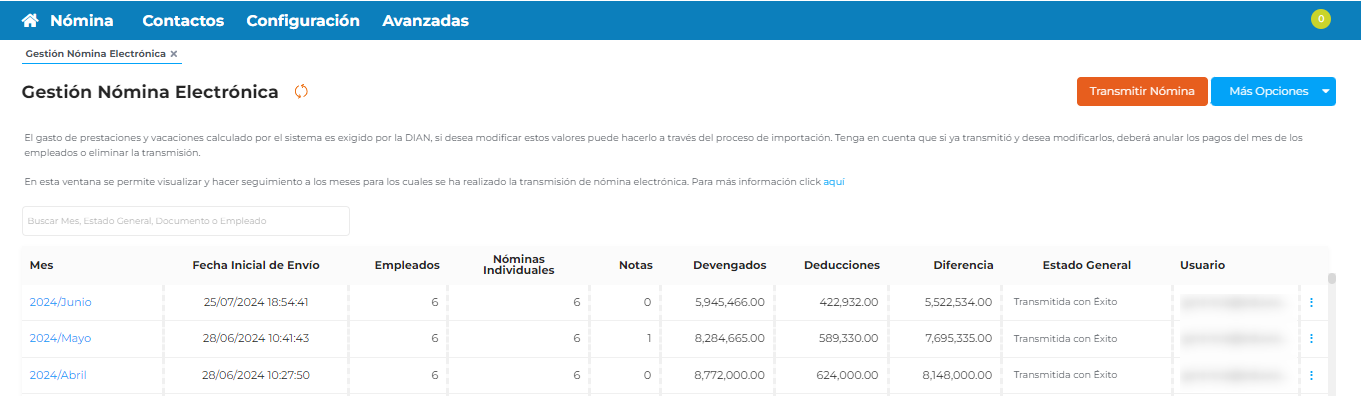Viewport: 1361px width, 396px height.
Task: Follow the 'aquí' information link
Action: pyautogui.click(x=834, y=182)
